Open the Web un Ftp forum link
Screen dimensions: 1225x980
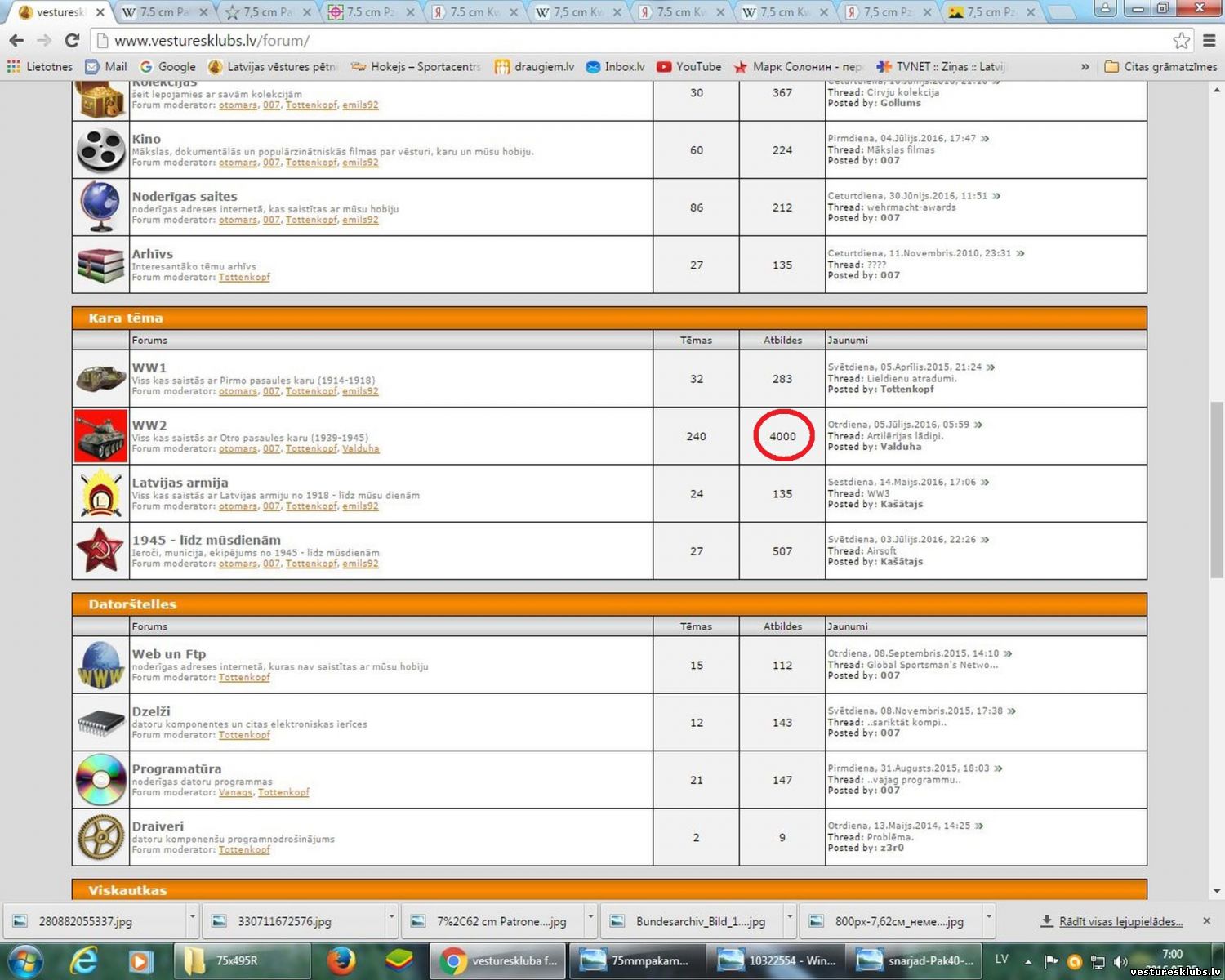click(169, 654)
